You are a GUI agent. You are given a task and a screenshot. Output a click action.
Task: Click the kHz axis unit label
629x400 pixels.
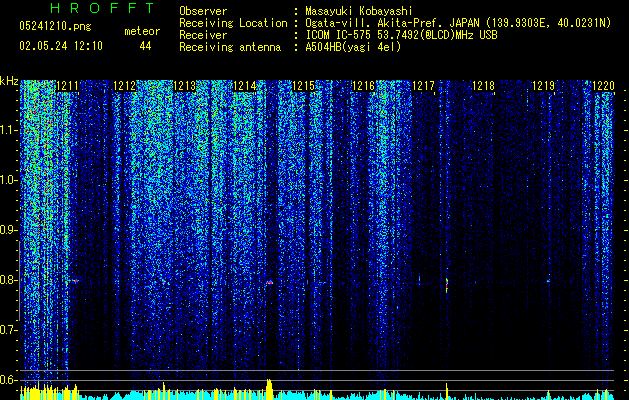9,81
